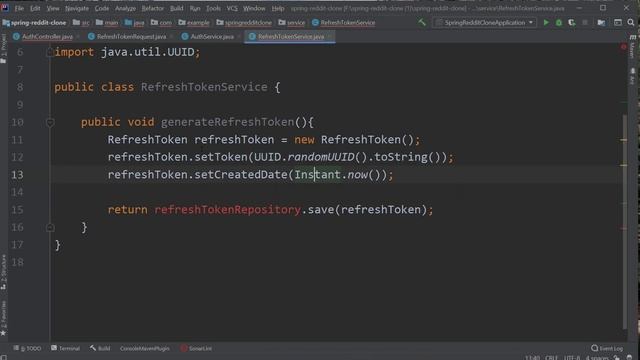
Task: Open the Favorites tool window sidebar button
Action: pos(4,318)
